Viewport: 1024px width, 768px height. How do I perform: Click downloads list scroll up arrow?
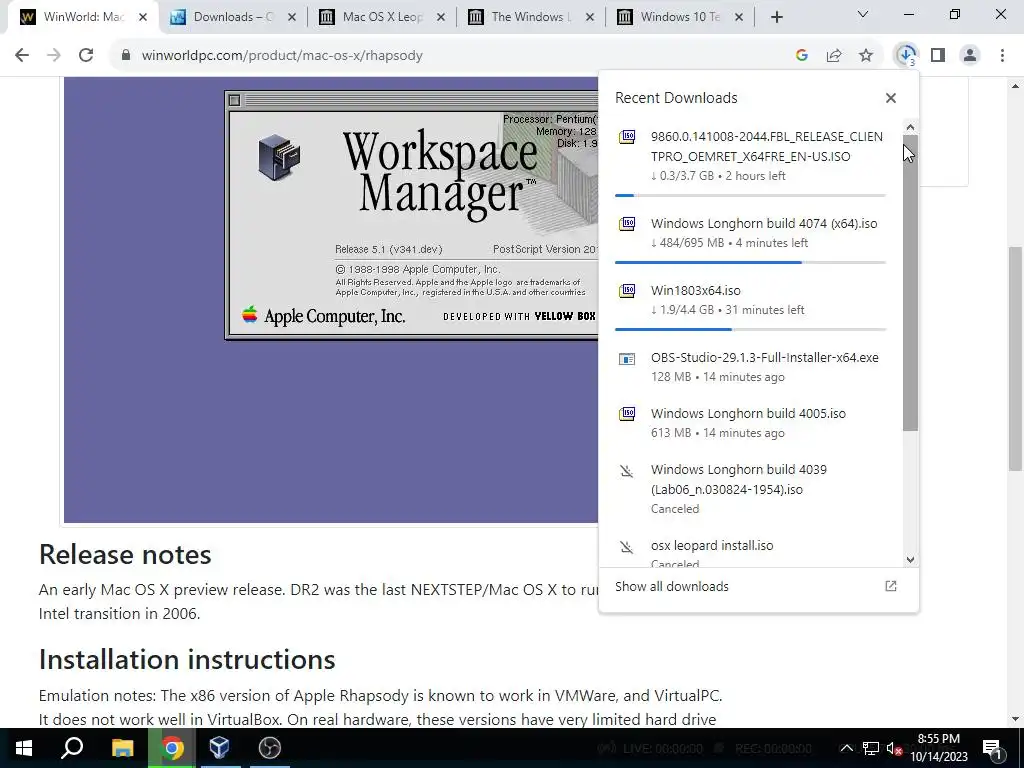click(x=910, y=127)
